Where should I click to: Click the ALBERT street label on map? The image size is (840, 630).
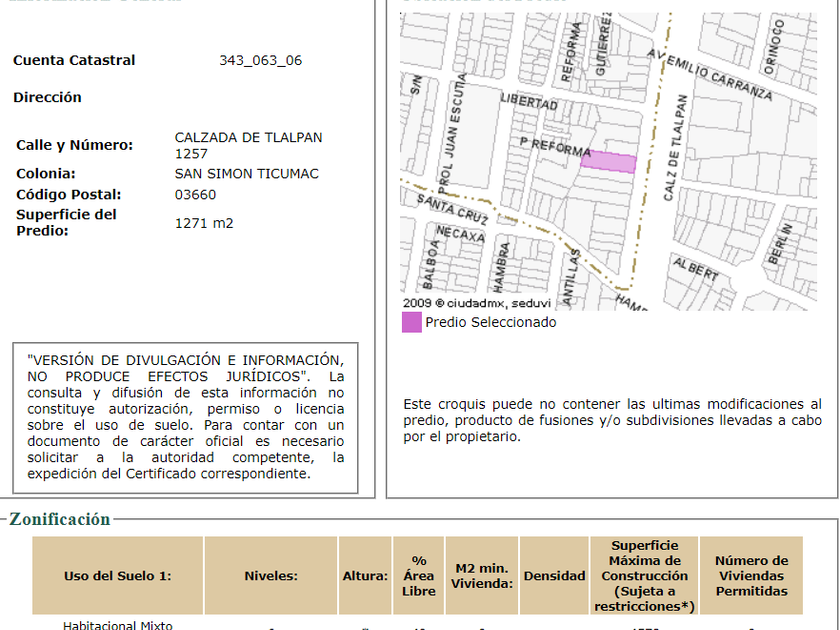(695, 268)
